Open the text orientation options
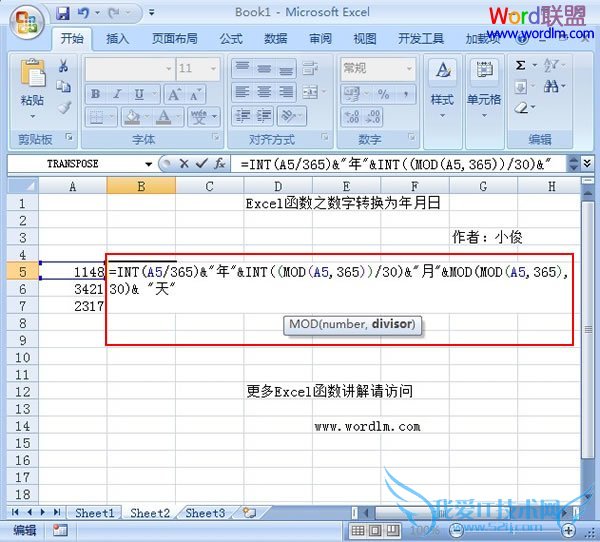This screenshot has height=542, width=600. [x=292, y=116]
